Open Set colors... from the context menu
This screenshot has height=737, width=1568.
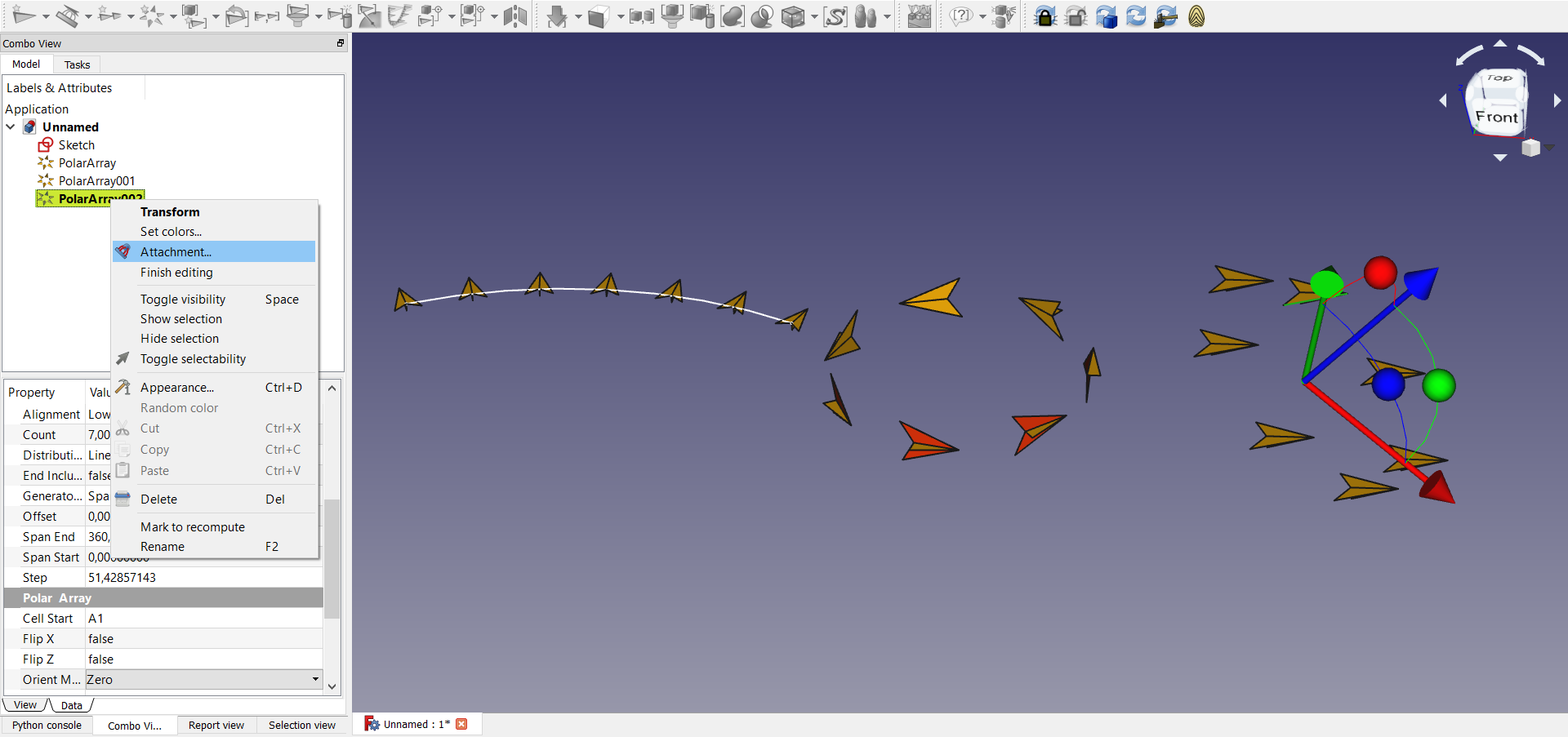click(x=171, y=232)
